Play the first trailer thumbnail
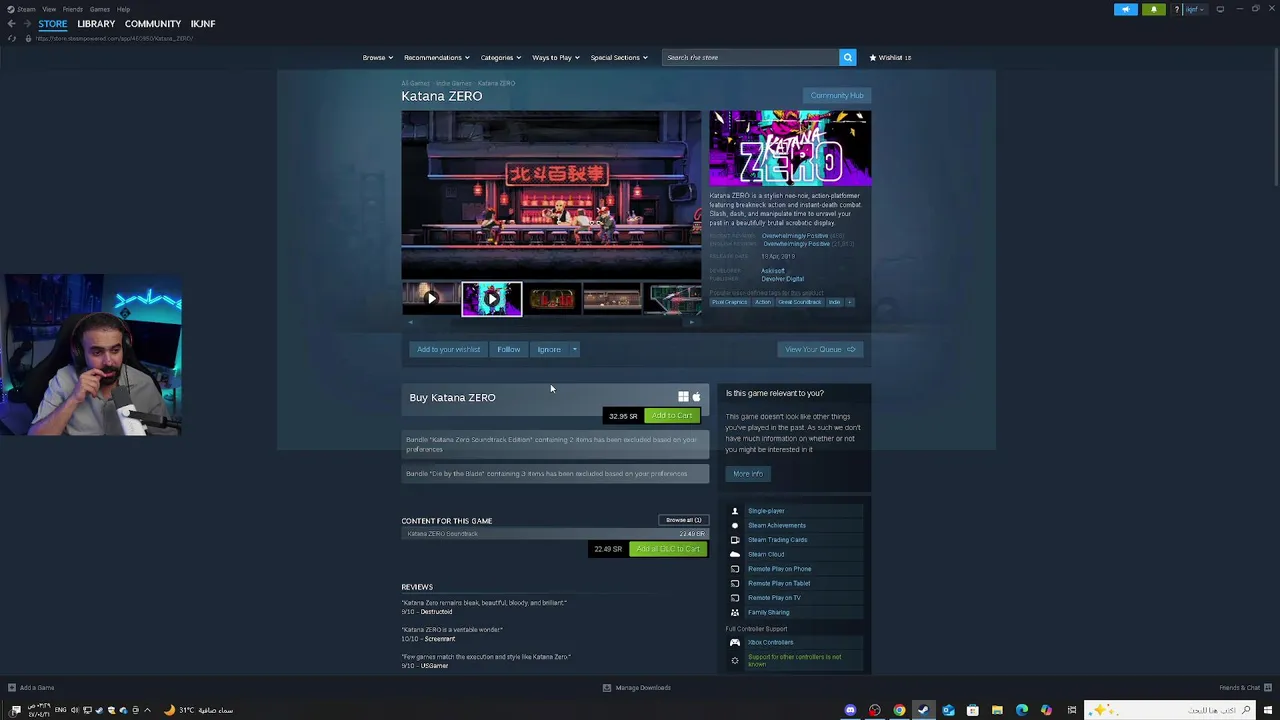 [x=431, y=298]
